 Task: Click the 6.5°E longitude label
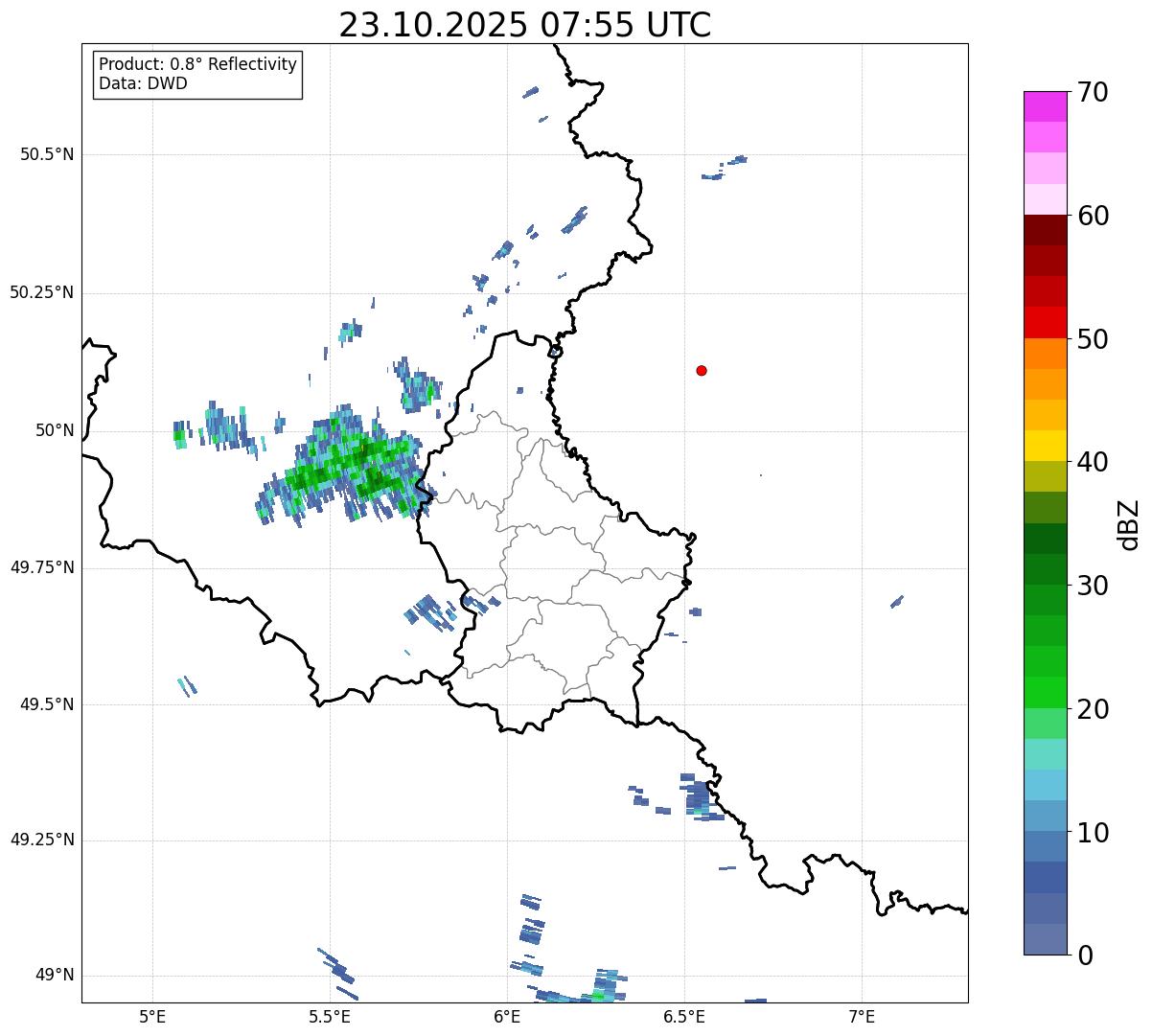[684, 1017]
